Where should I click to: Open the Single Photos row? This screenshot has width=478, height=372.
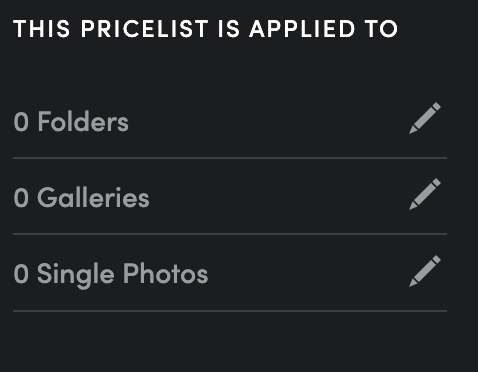(x=230, y=273)
